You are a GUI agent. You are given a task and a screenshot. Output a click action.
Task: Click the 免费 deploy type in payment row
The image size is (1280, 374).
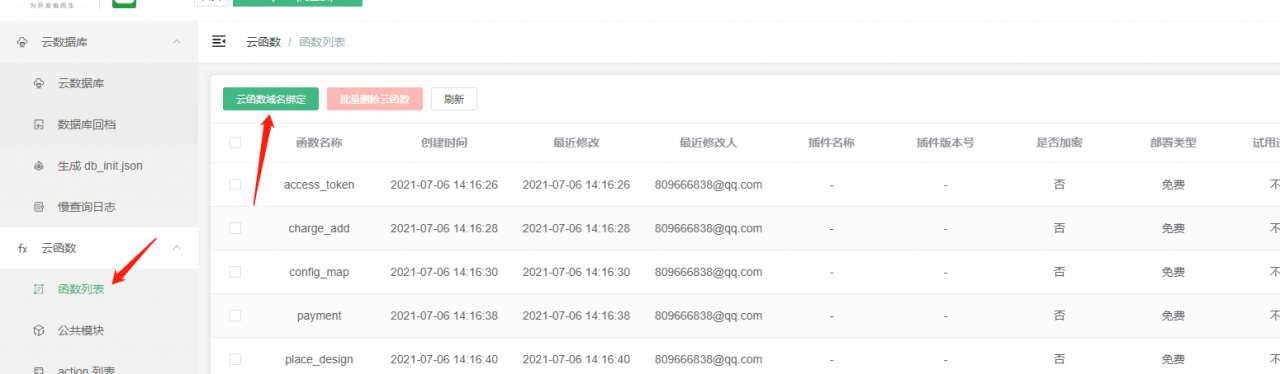pyautogui.click(x=1173, y=315)
